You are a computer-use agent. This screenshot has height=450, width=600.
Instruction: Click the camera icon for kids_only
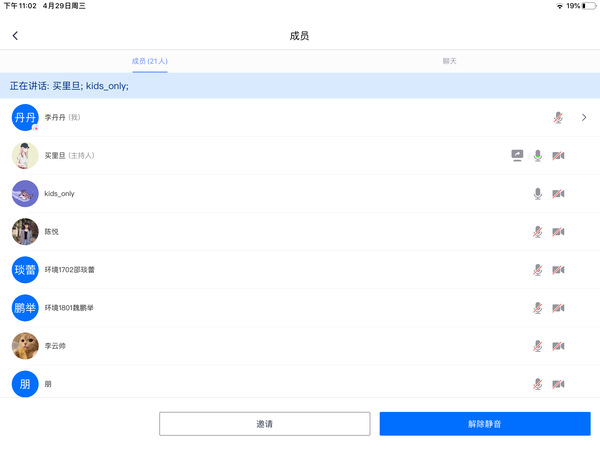pos(558,193)
